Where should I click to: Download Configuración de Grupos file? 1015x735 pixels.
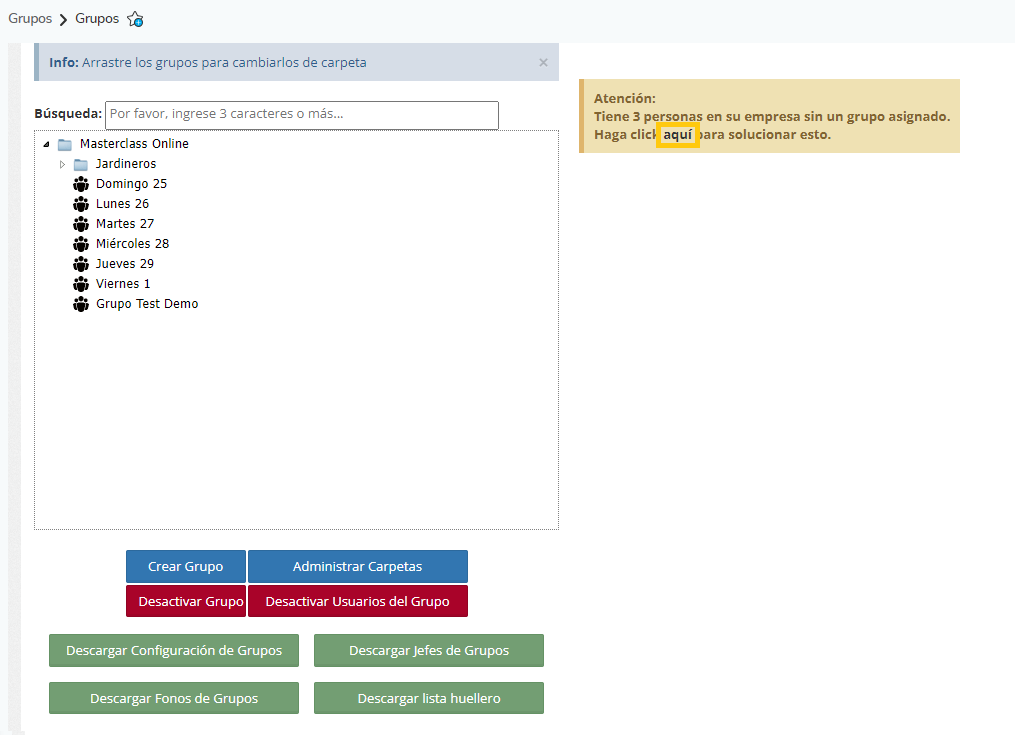(174, 650)
